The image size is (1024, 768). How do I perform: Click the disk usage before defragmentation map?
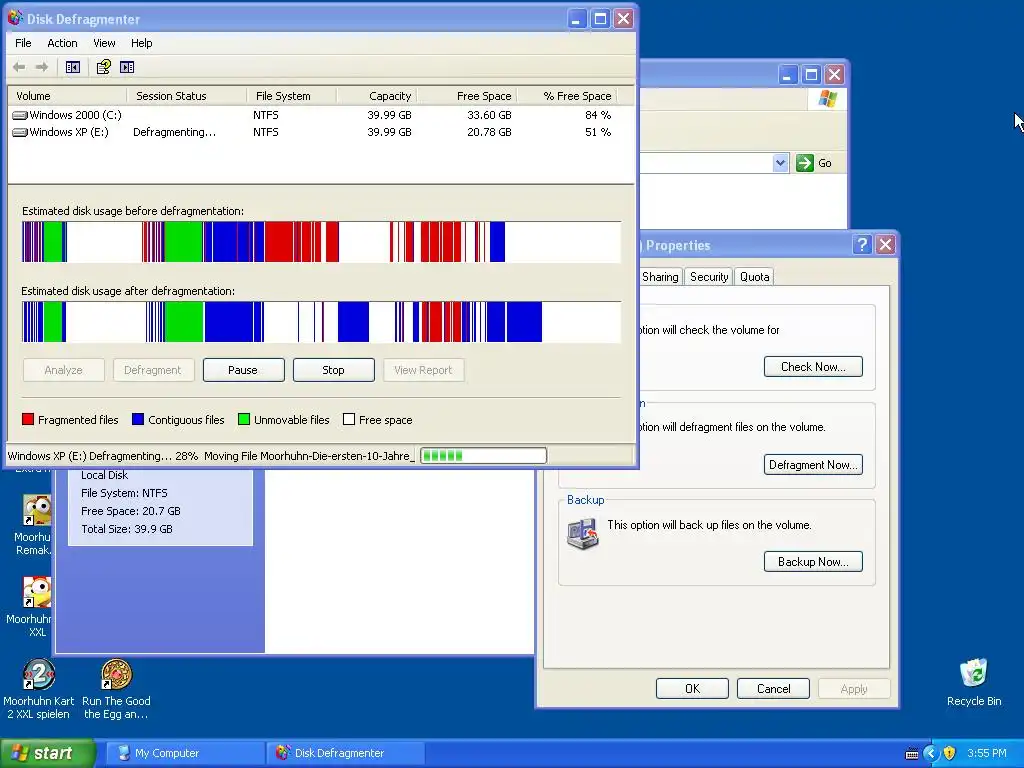tap(321, 242)
